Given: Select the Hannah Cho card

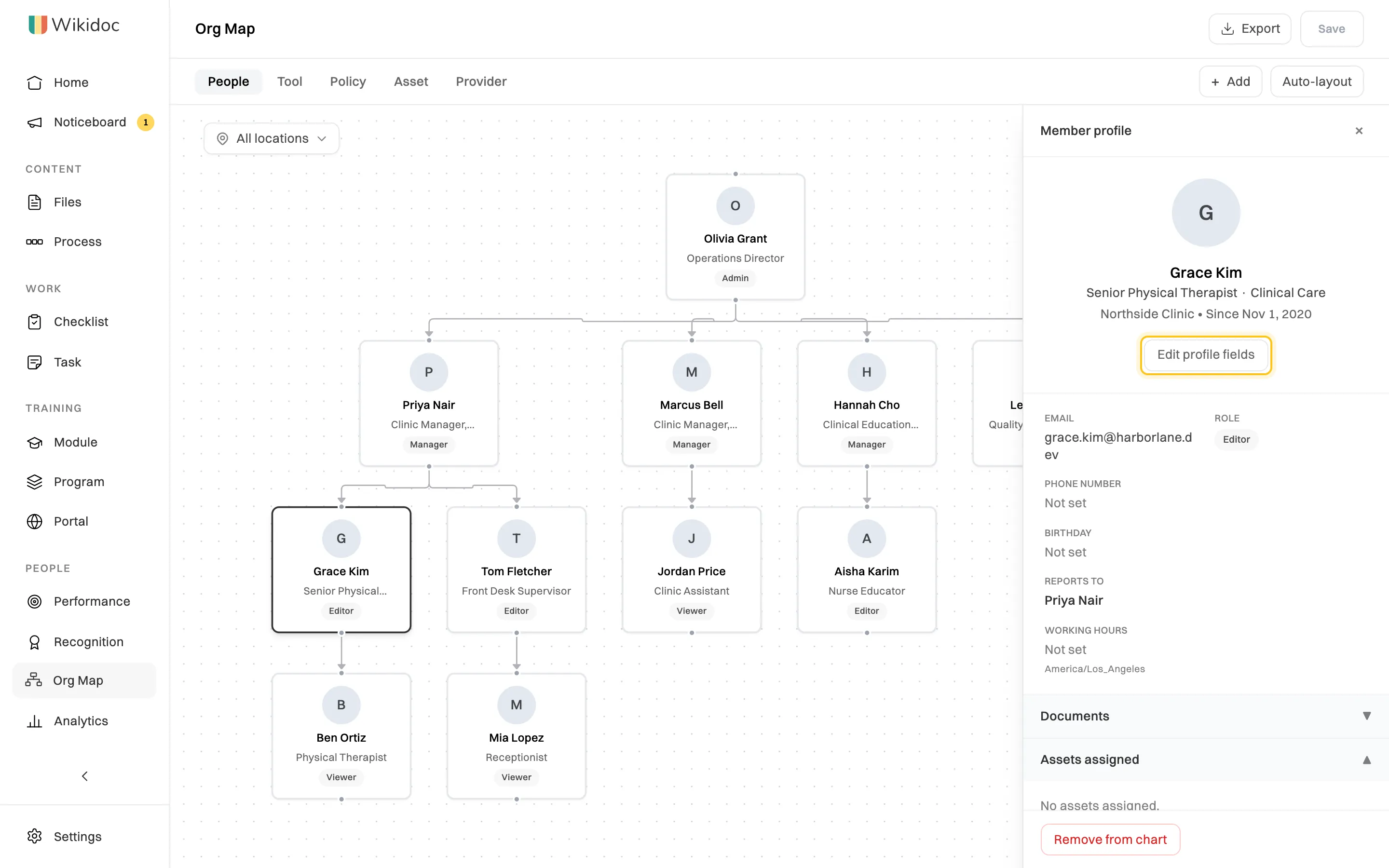Looking at the screenshot, I should (867, 404).
